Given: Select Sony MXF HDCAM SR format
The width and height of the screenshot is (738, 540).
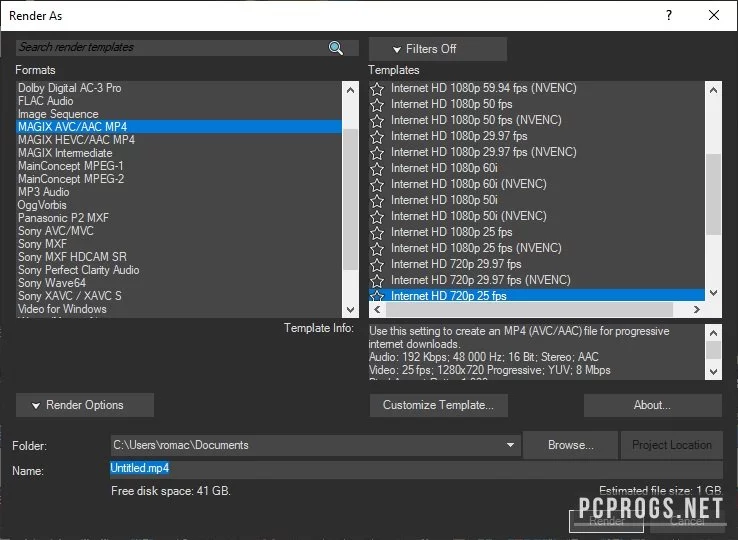Looking at the screenshot, I should coord(179,257).
